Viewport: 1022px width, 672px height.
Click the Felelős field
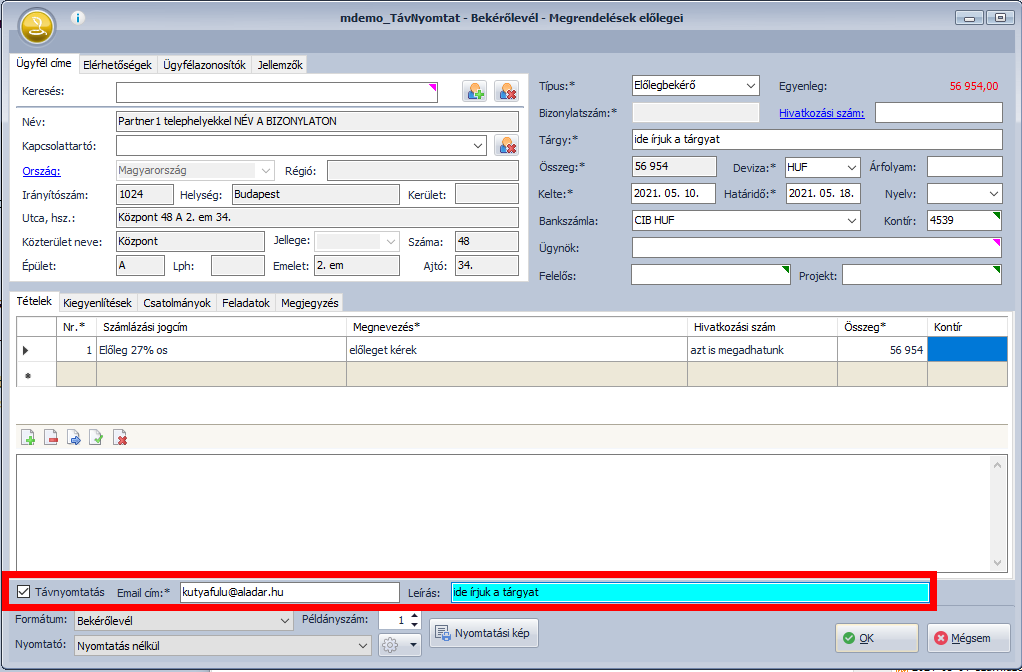710,275
